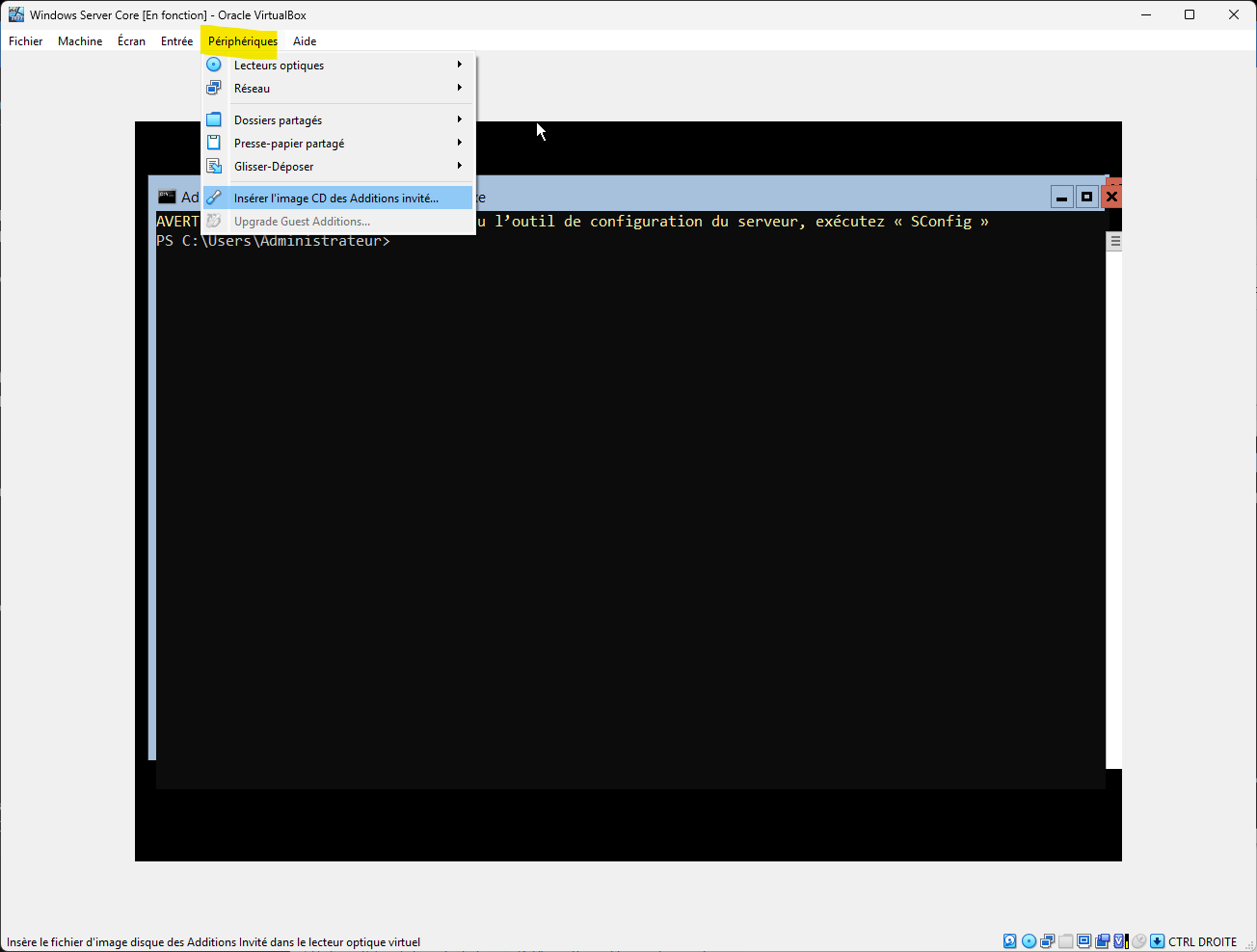Close the Oracle VirtualBox window

[1234, 14]
